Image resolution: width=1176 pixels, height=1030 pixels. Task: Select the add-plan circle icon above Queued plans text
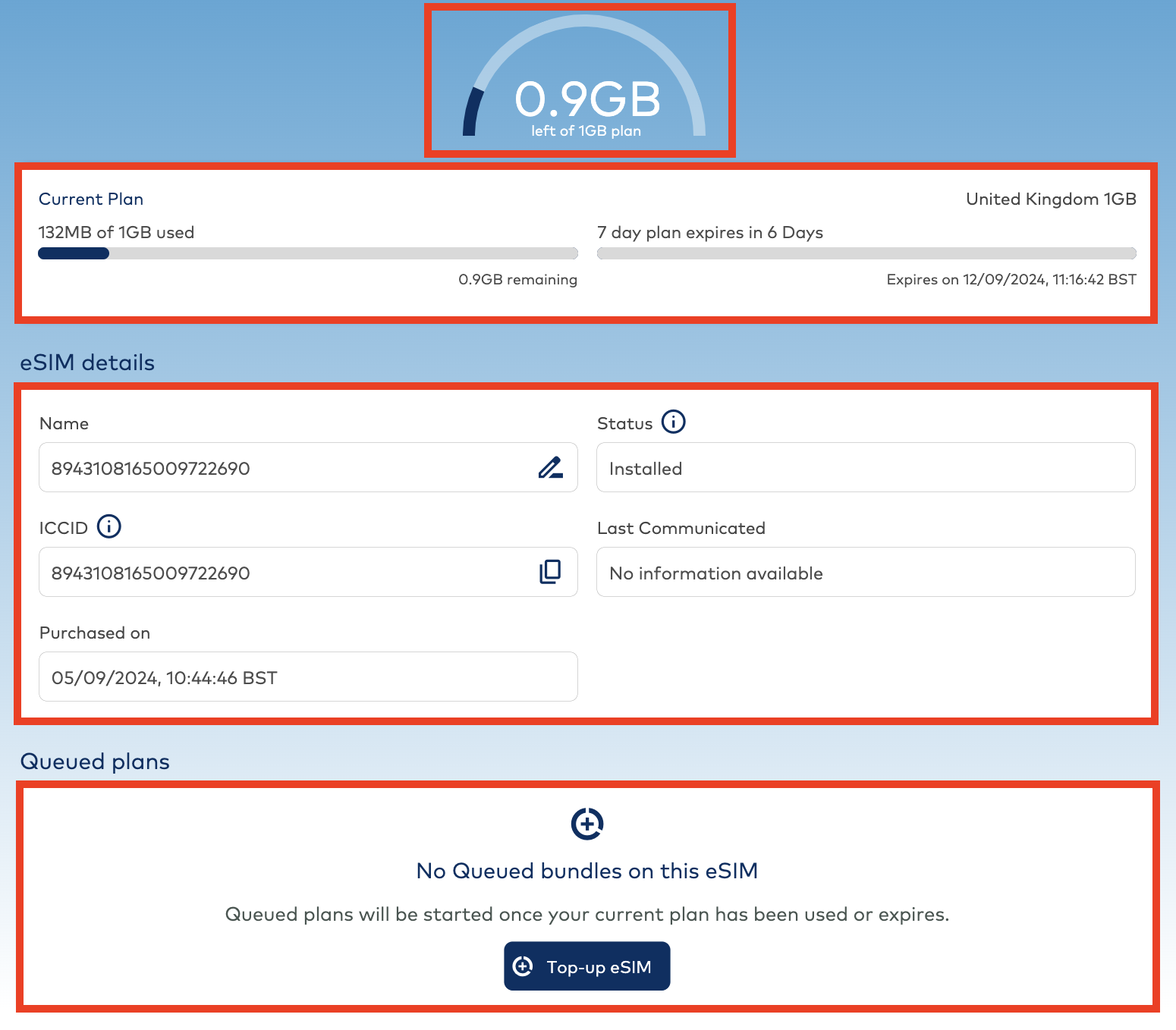586,824
